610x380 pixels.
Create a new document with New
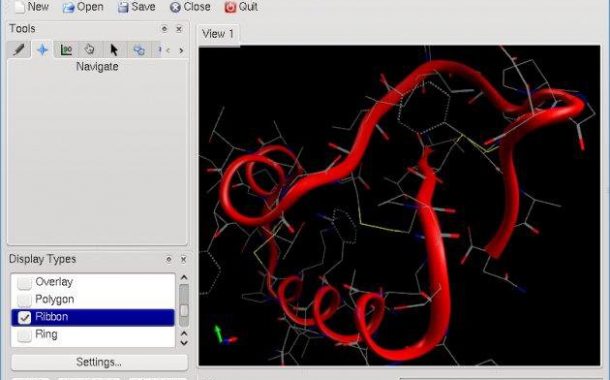coord(32,7)
